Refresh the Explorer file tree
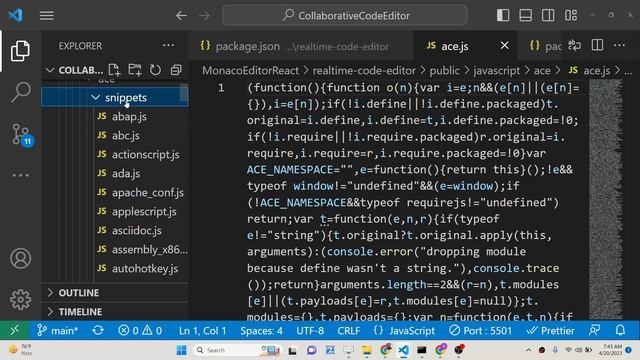Image resolution: width=640 pixels, height=360 pixels. (x=155, y=70)
